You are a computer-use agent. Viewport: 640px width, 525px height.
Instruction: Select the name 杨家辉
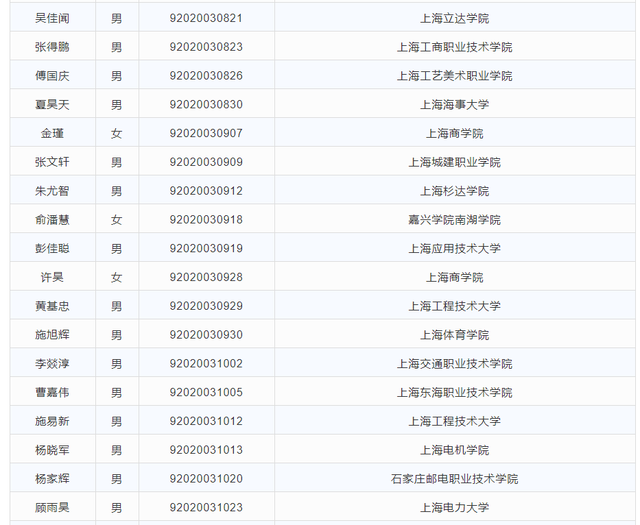52,479
